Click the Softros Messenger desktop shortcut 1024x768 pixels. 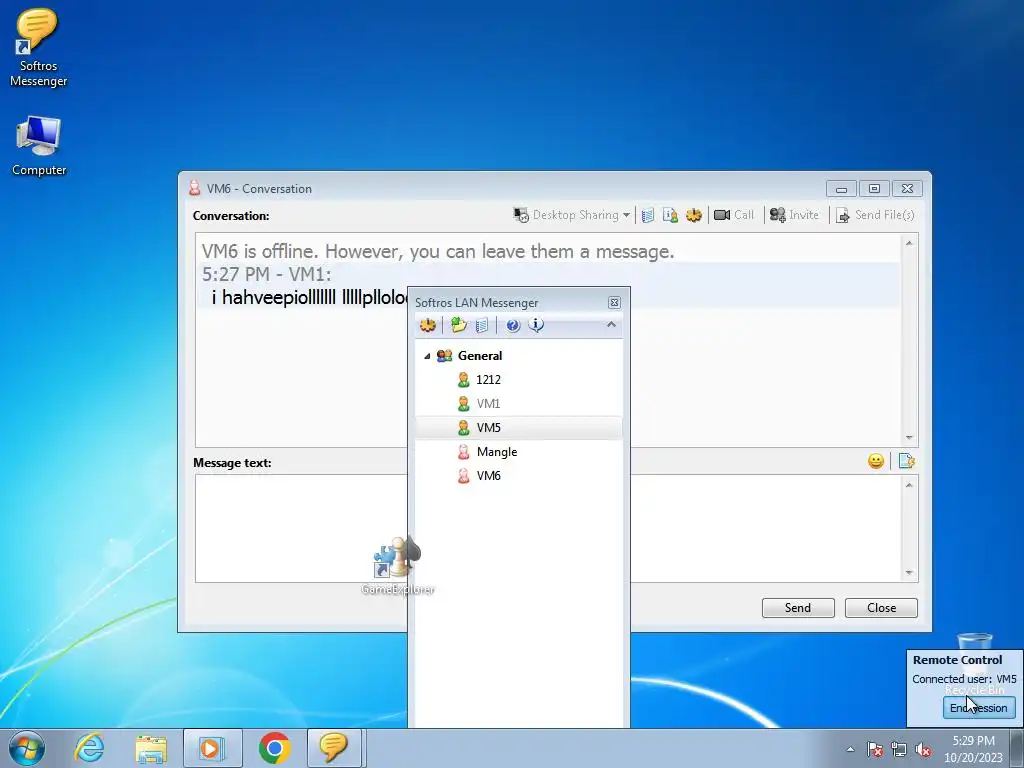tap(38, 48)
